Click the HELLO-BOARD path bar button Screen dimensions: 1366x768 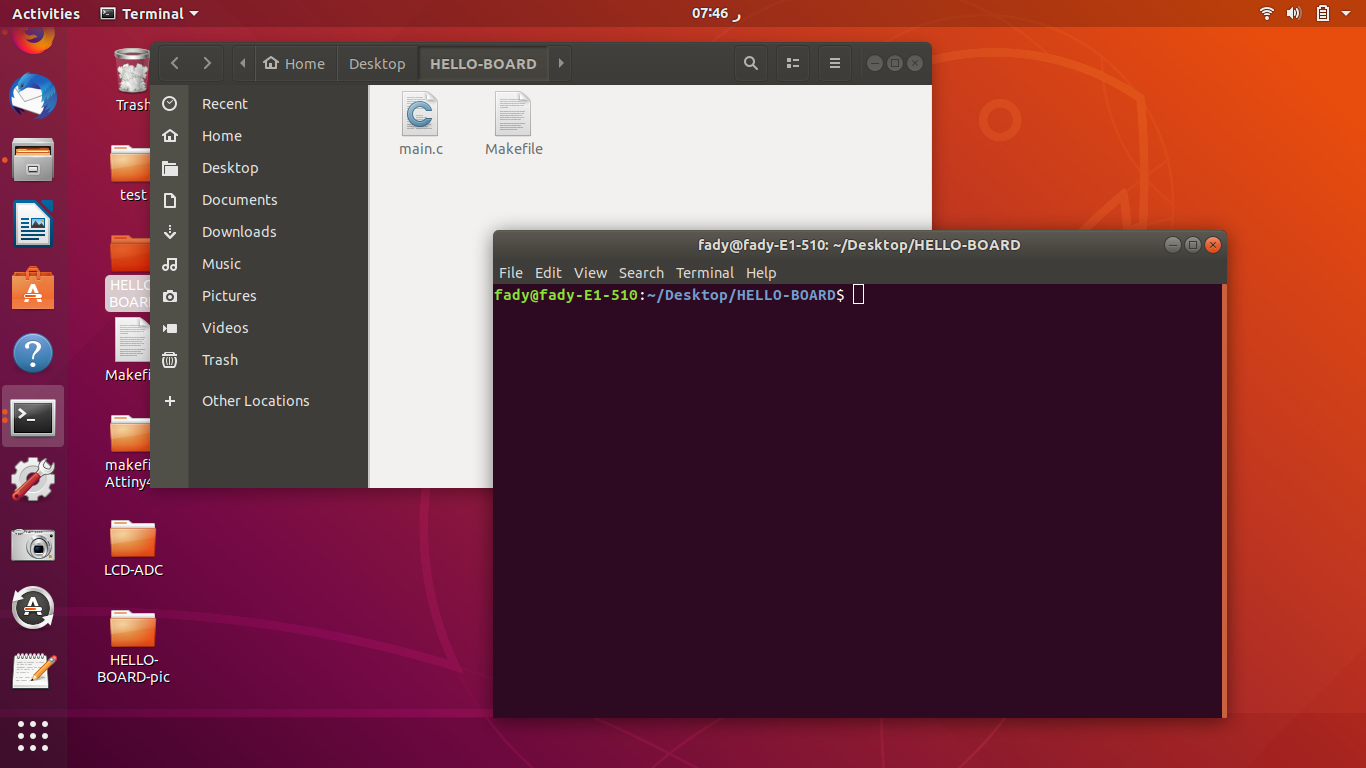483,63
